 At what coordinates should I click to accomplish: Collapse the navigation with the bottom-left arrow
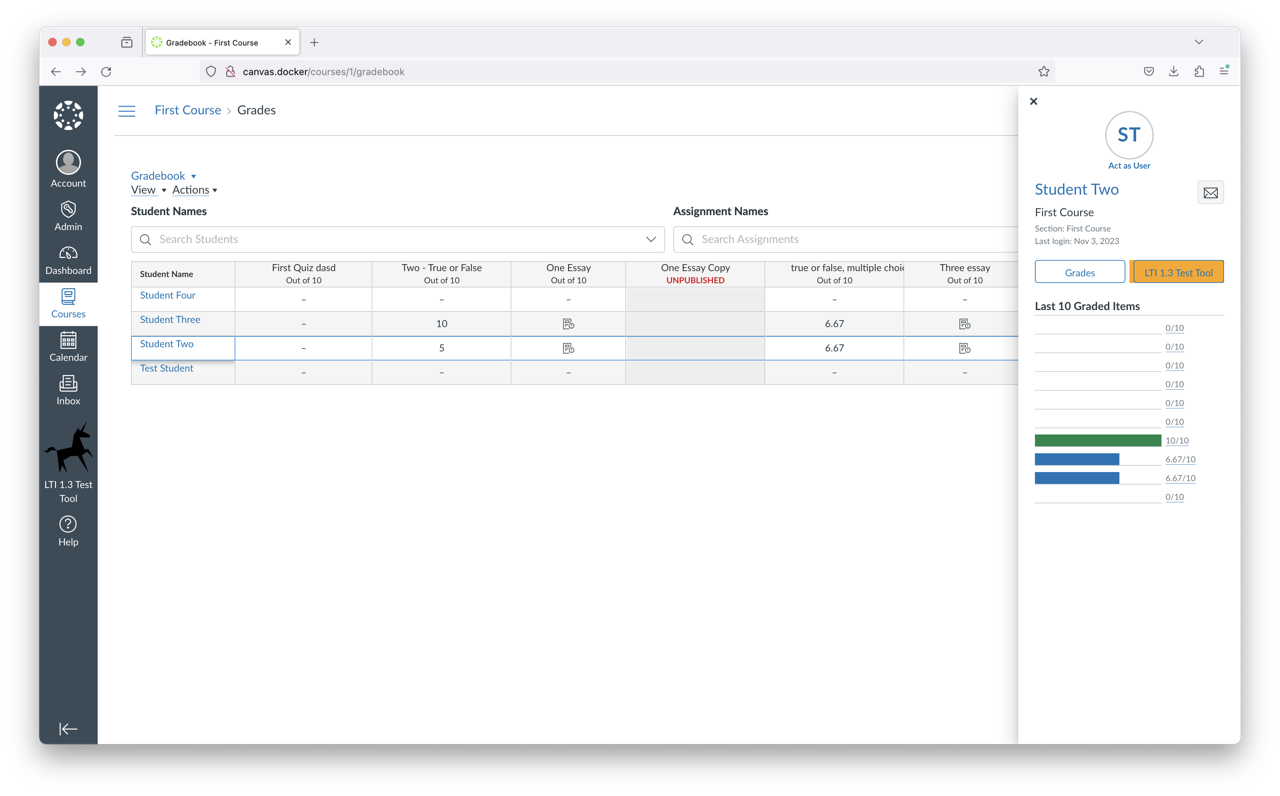click(68, 729)
